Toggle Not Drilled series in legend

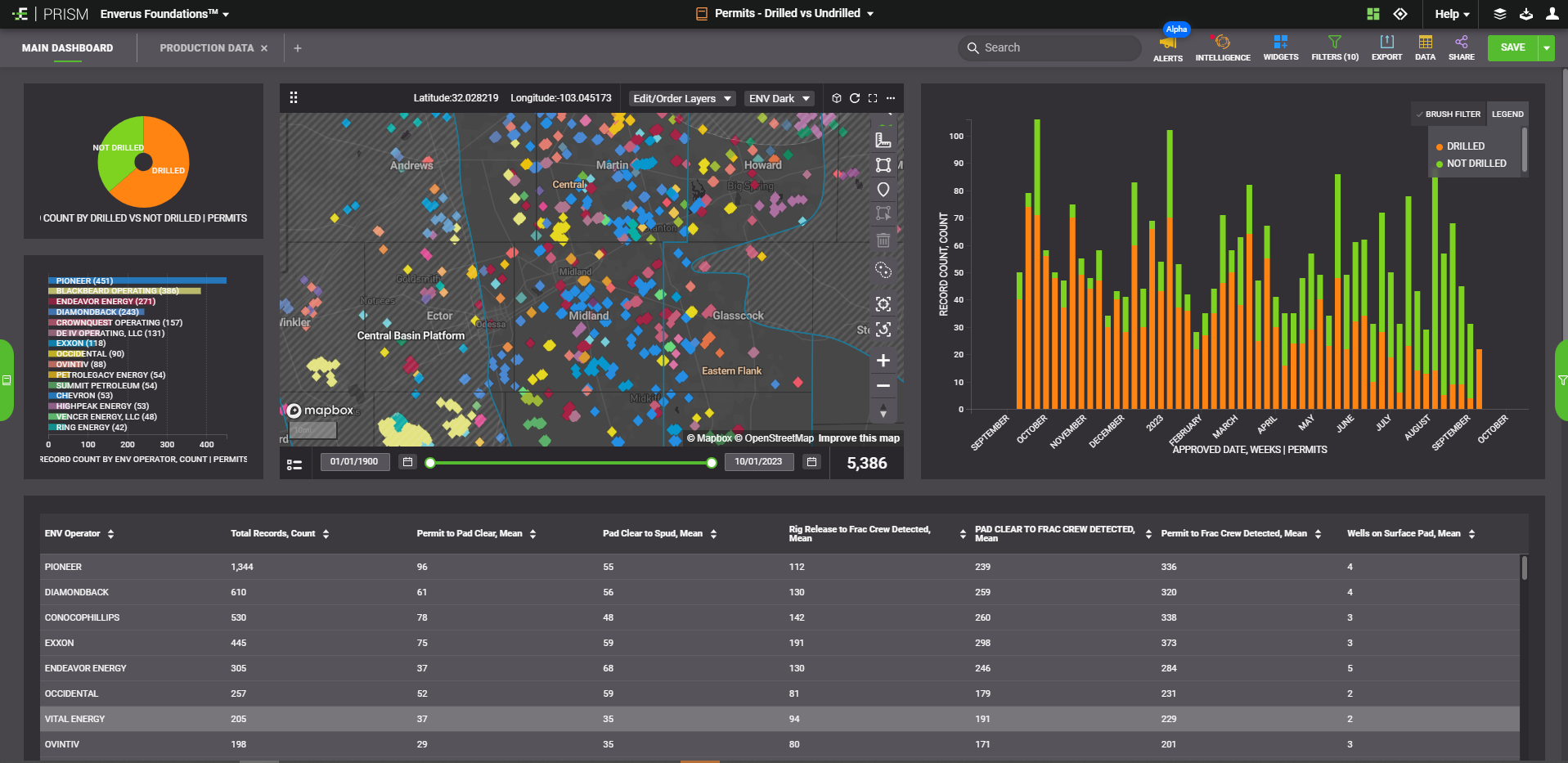tap(1476, 164)
